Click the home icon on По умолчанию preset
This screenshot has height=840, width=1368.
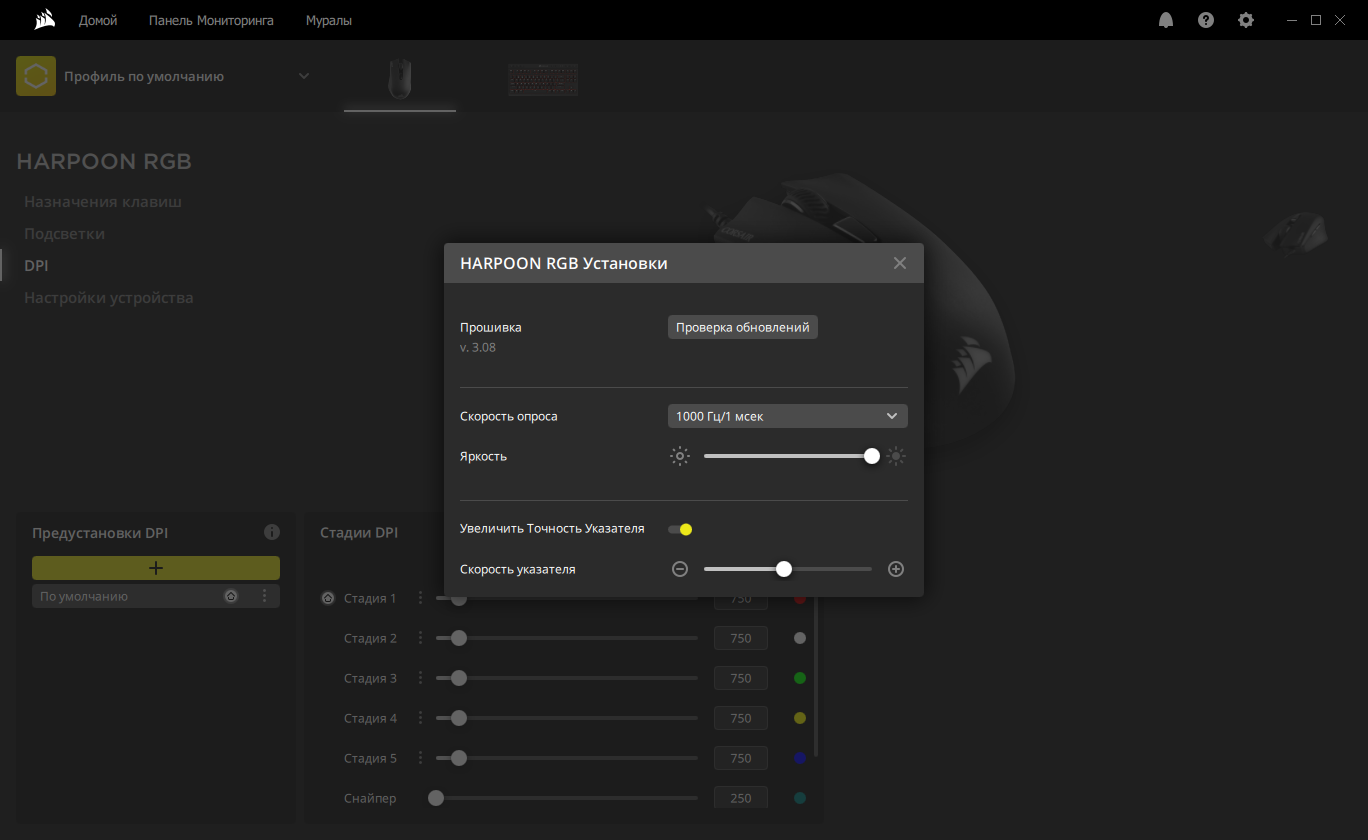click(x=231, y=596)
